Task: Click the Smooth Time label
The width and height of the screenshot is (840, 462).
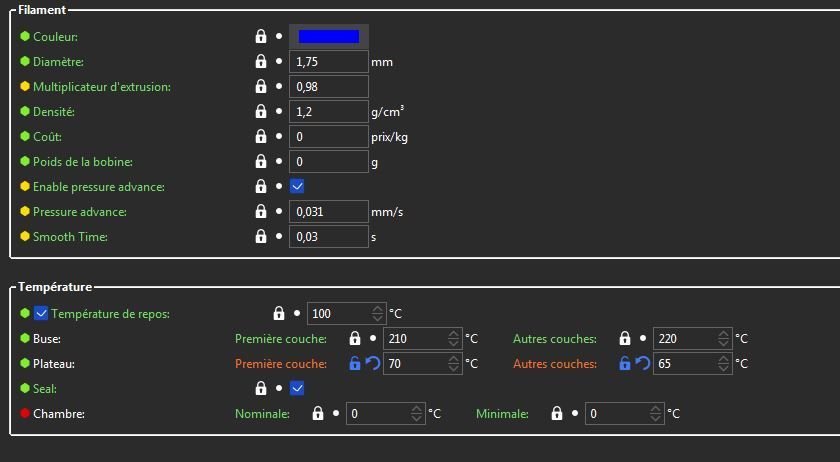Action: [x=70, y=237]
